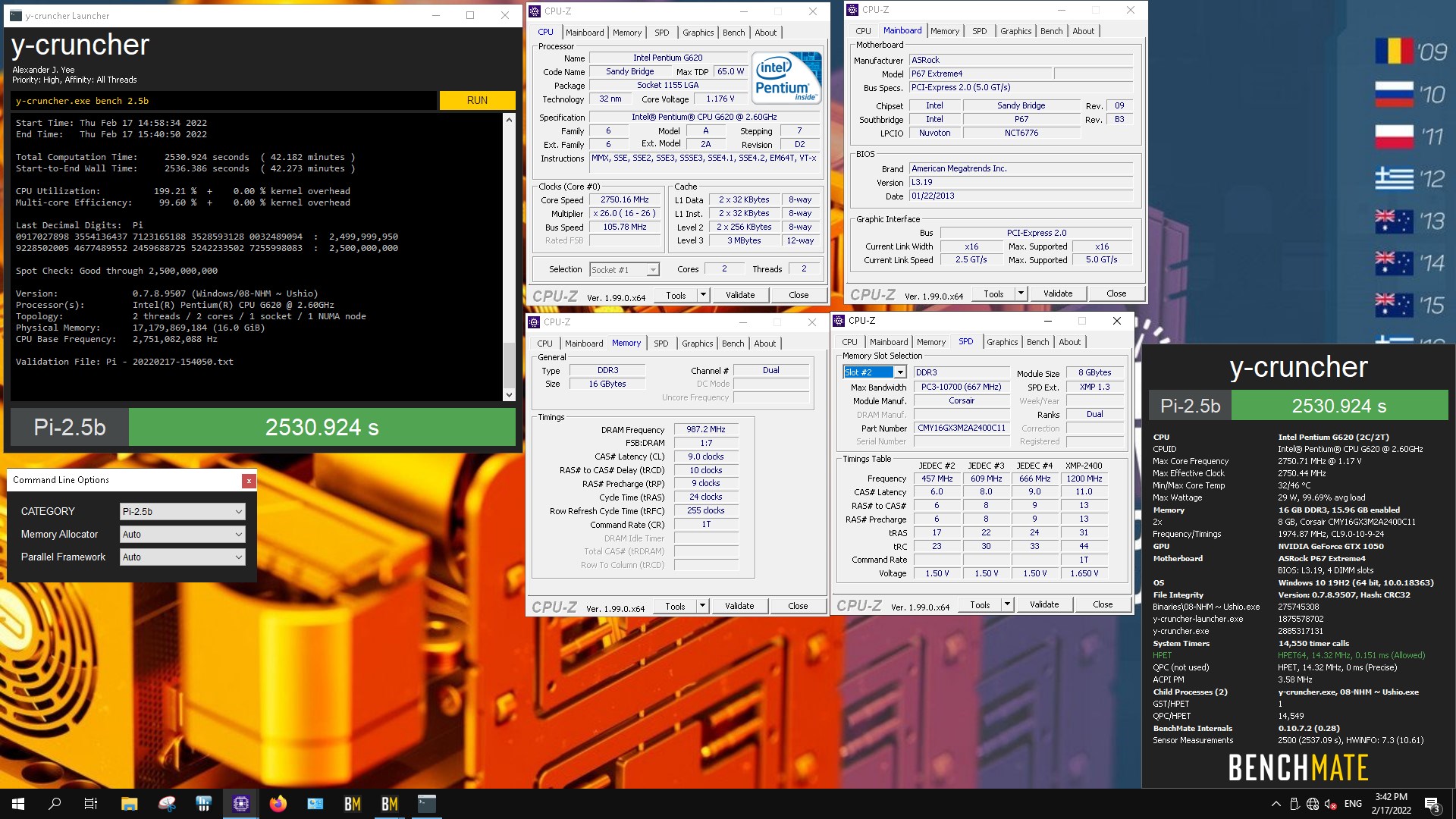1456x819 pixels.
Task: Click the muted volume tray icon
Action: (1331, 804)
